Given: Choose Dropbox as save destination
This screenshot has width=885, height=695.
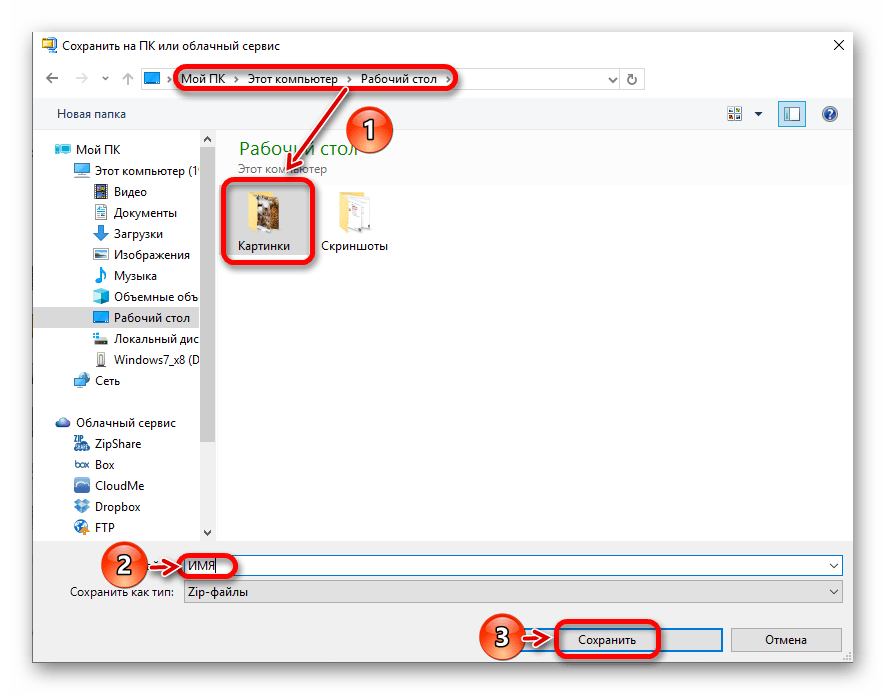Looking at the screenshot, I should pyautogui.click(x=113, y=506).
